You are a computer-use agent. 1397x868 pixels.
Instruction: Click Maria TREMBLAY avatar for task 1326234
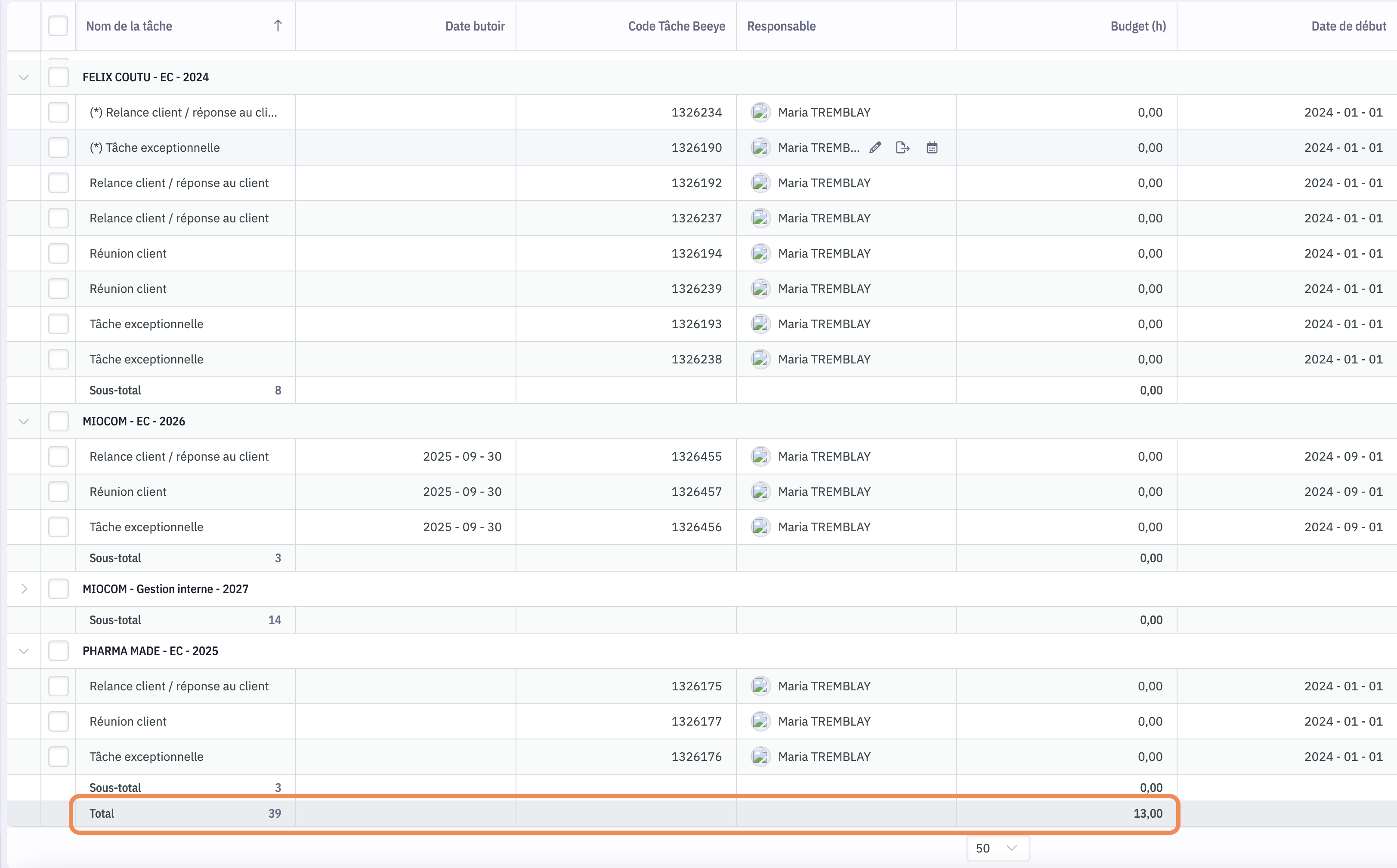click(x=760, y=113)
